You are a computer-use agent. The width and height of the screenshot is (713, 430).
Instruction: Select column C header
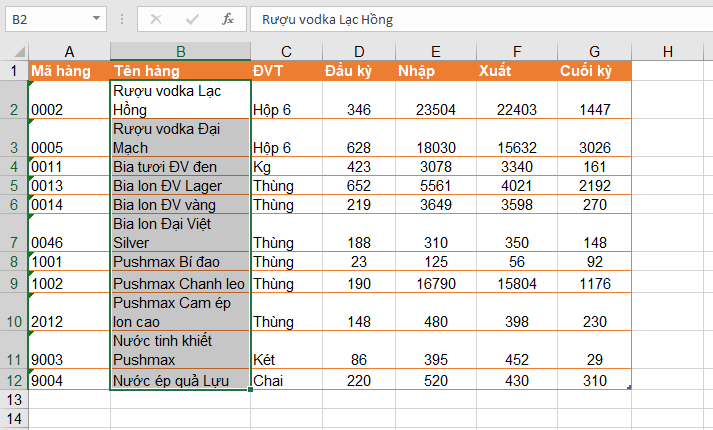pos(286,51)
